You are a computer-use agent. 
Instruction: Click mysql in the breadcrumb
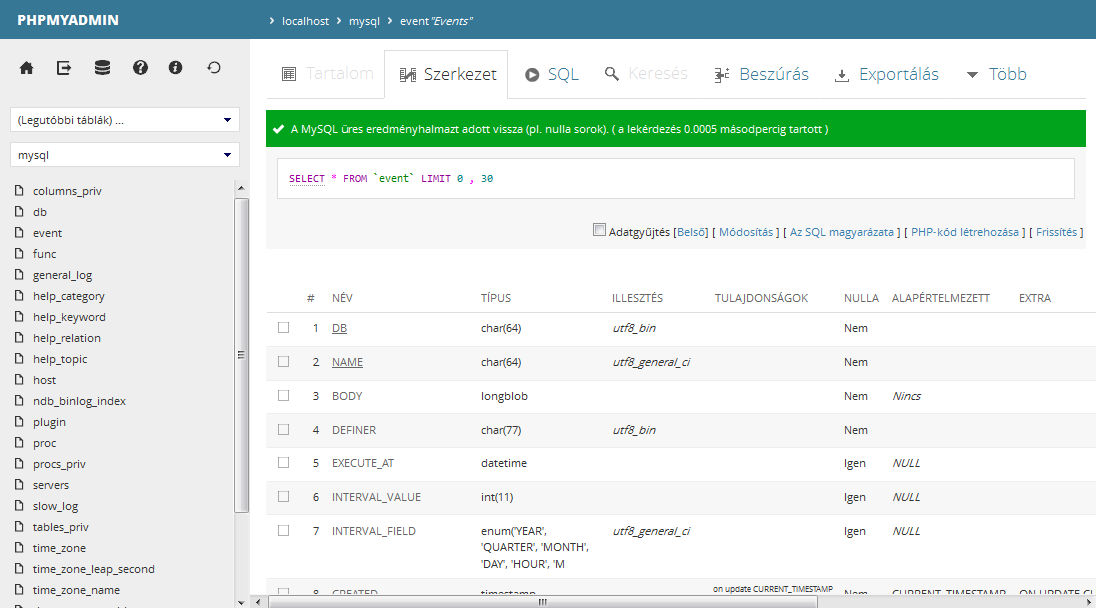[364, 21]
